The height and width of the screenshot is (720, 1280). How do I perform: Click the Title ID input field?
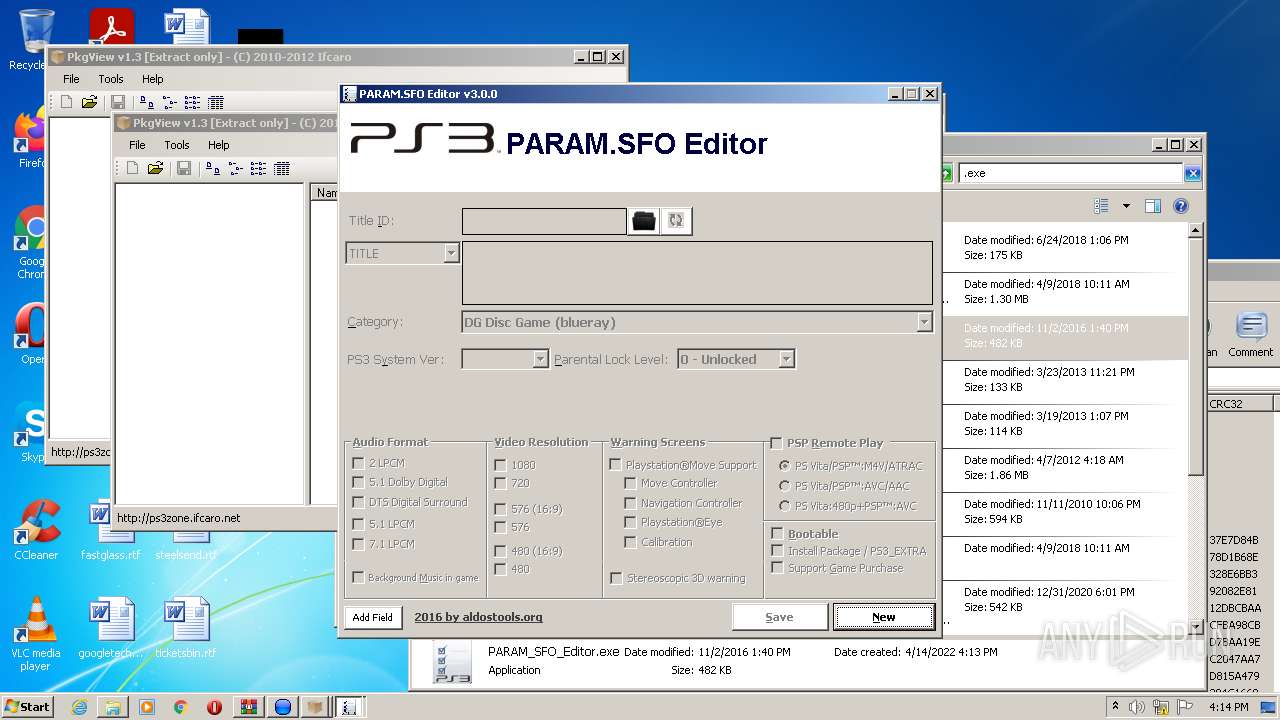pyautogui.click(x=544, y=221)
